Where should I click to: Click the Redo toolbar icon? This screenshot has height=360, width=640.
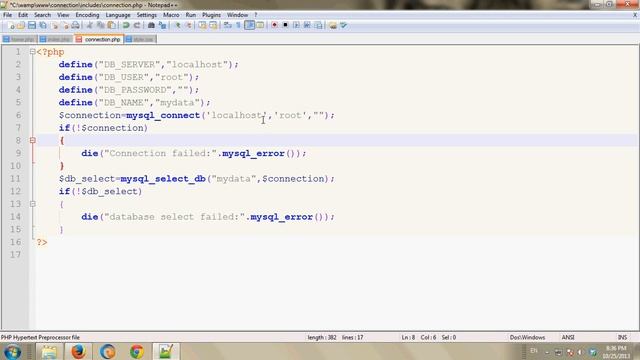coord(137,25)
